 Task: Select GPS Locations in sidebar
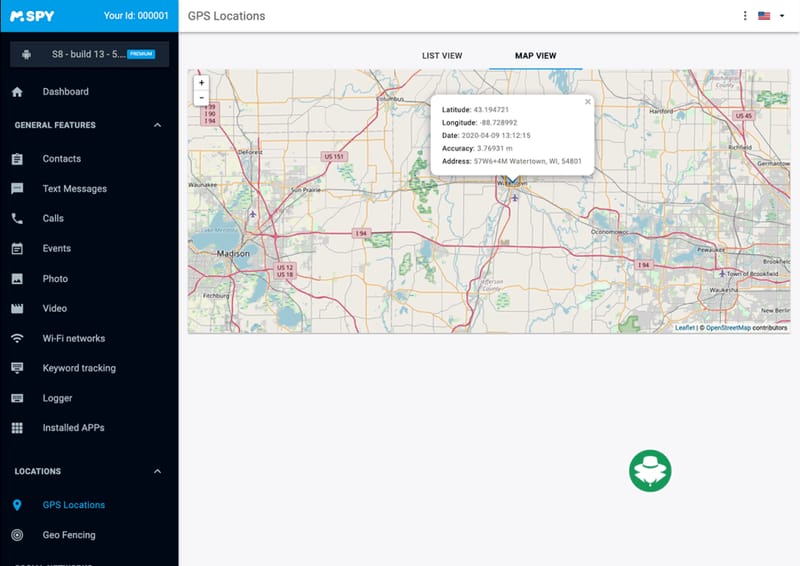tap(74, 505)
